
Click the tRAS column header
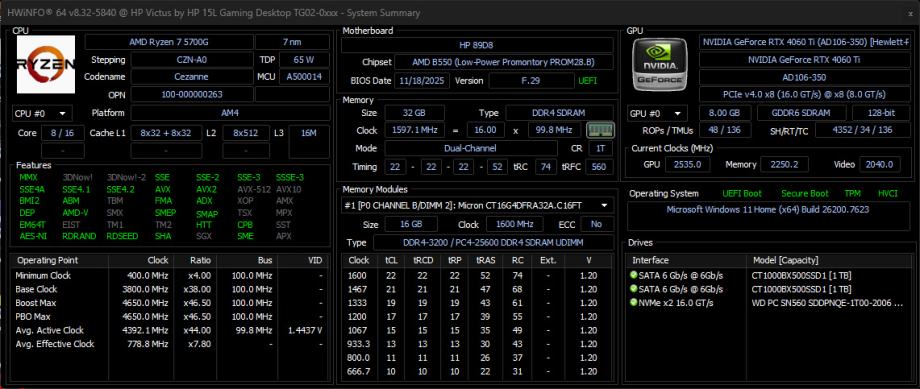[x=485, y=260]
